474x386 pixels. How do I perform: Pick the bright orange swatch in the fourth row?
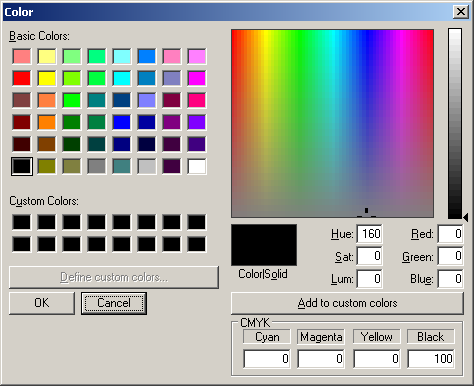(x=47, y=122)
